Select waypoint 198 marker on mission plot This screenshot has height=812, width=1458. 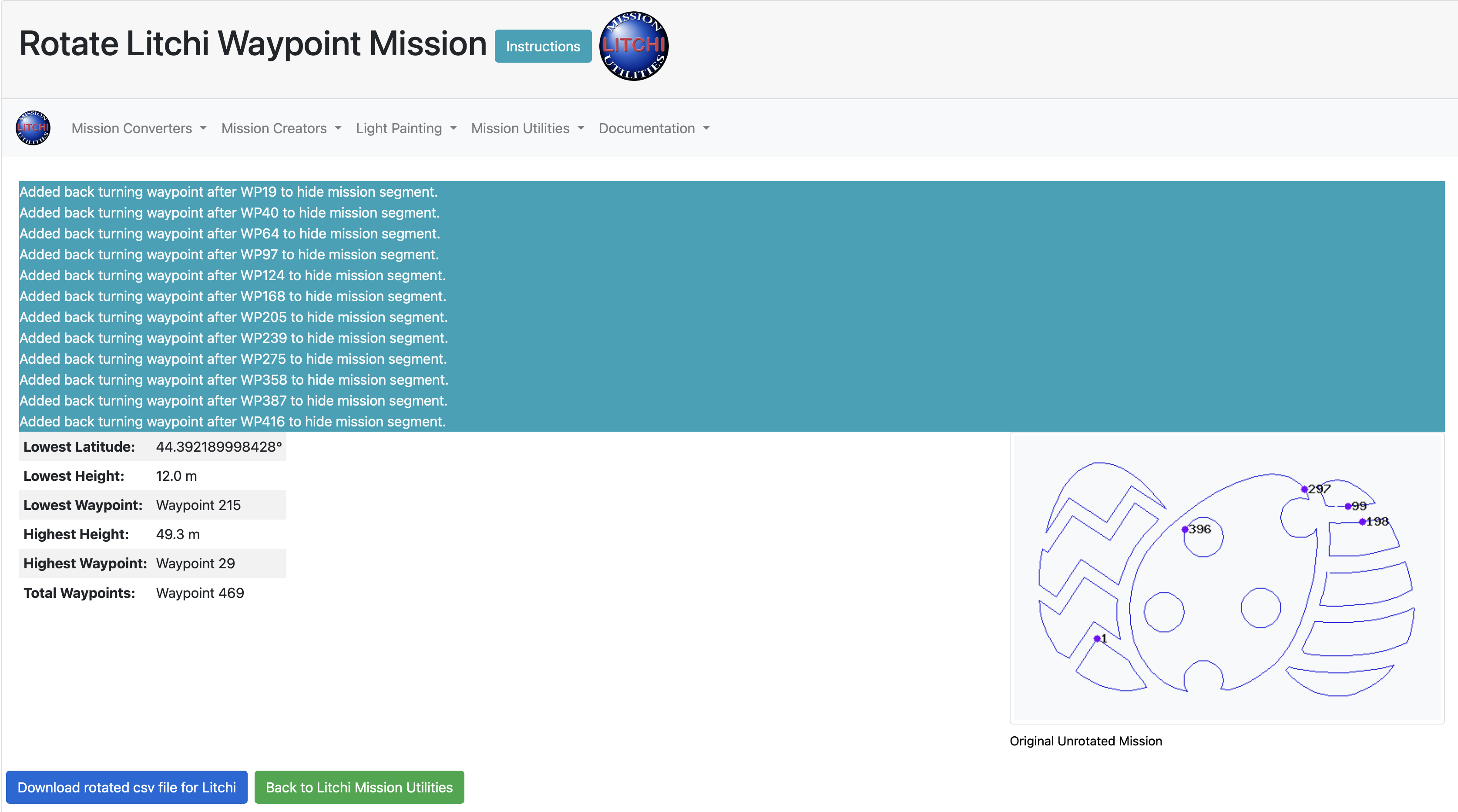(1362, 522)
